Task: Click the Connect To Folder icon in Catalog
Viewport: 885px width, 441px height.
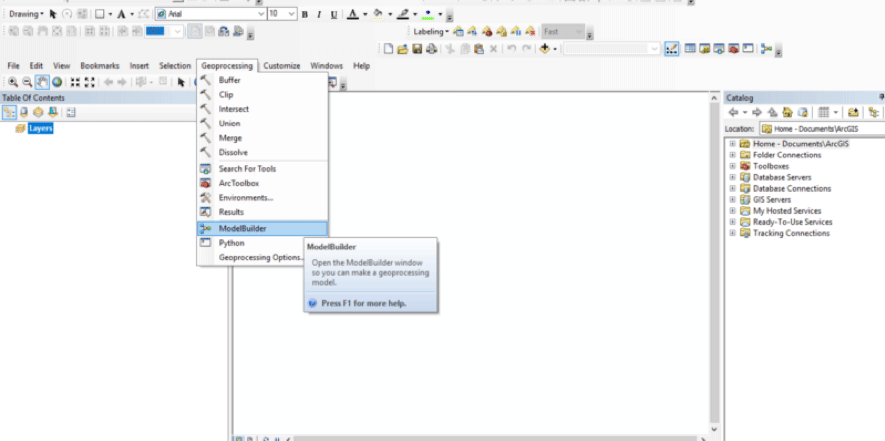Action: pos(853,112)
